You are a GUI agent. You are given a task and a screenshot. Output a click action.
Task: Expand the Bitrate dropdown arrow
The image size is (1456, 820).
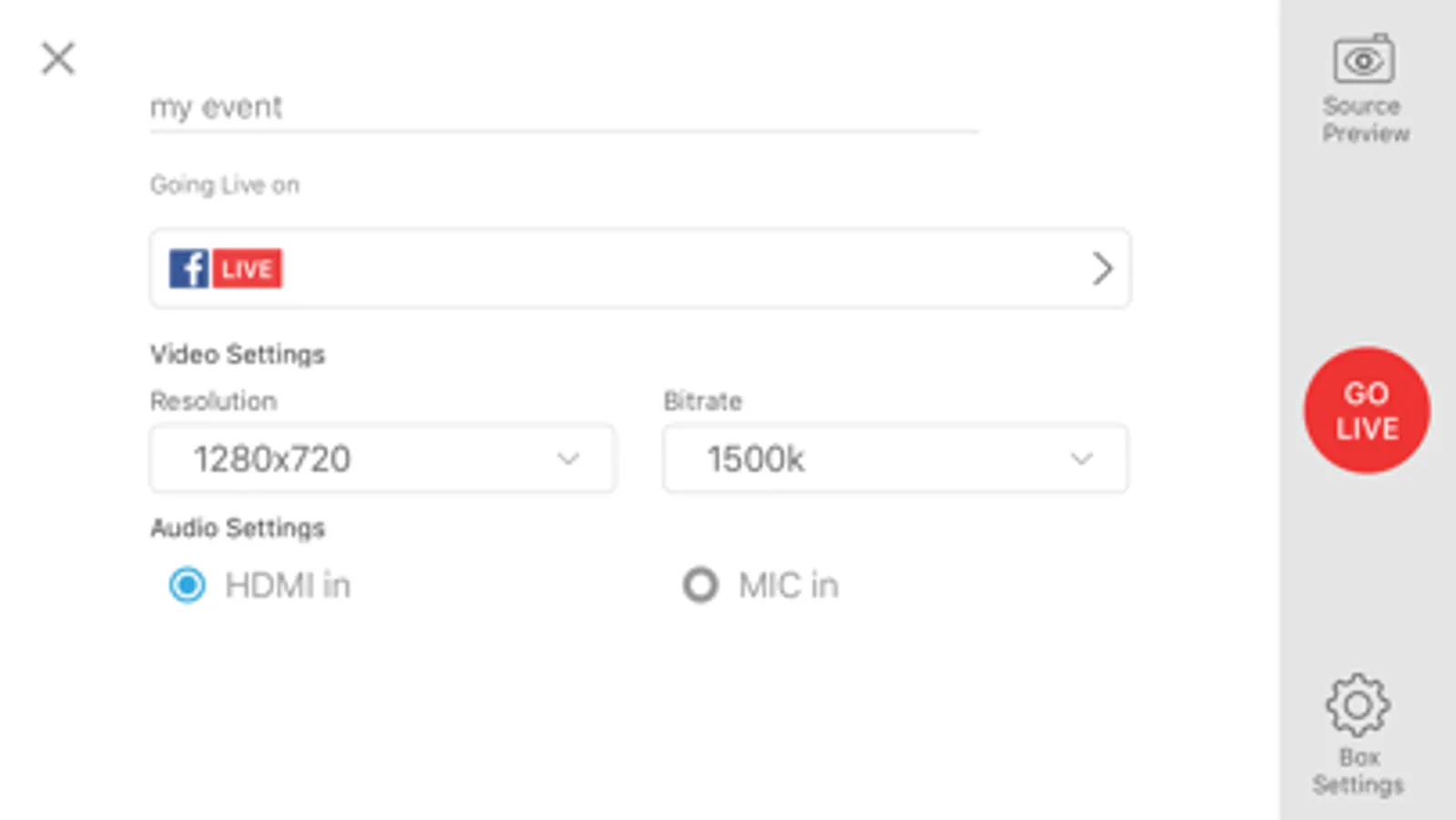tap(1081, 458)
